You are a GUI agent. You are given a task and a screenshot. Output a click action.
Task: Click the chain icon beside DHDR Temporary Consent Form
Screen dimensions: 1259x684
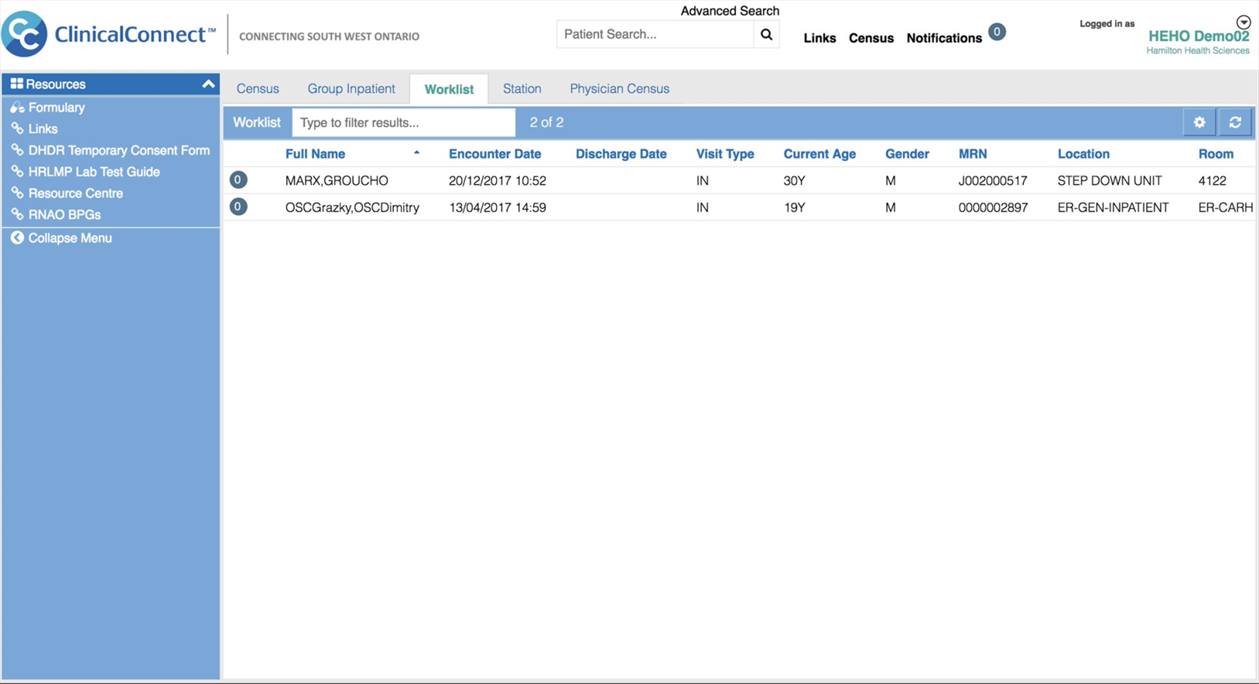click(x=17, y=150)
